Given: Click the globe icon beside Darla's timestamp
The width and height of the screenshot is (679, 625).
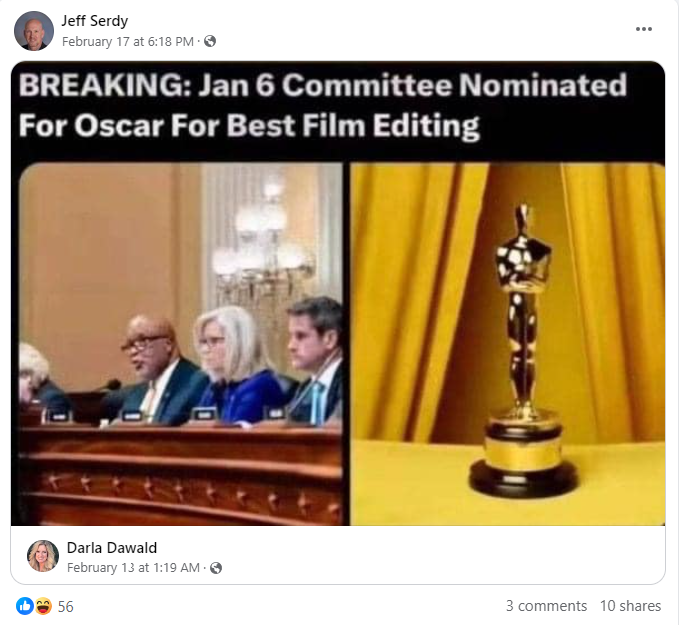Looking at the screenshot, I should (216, 568).
